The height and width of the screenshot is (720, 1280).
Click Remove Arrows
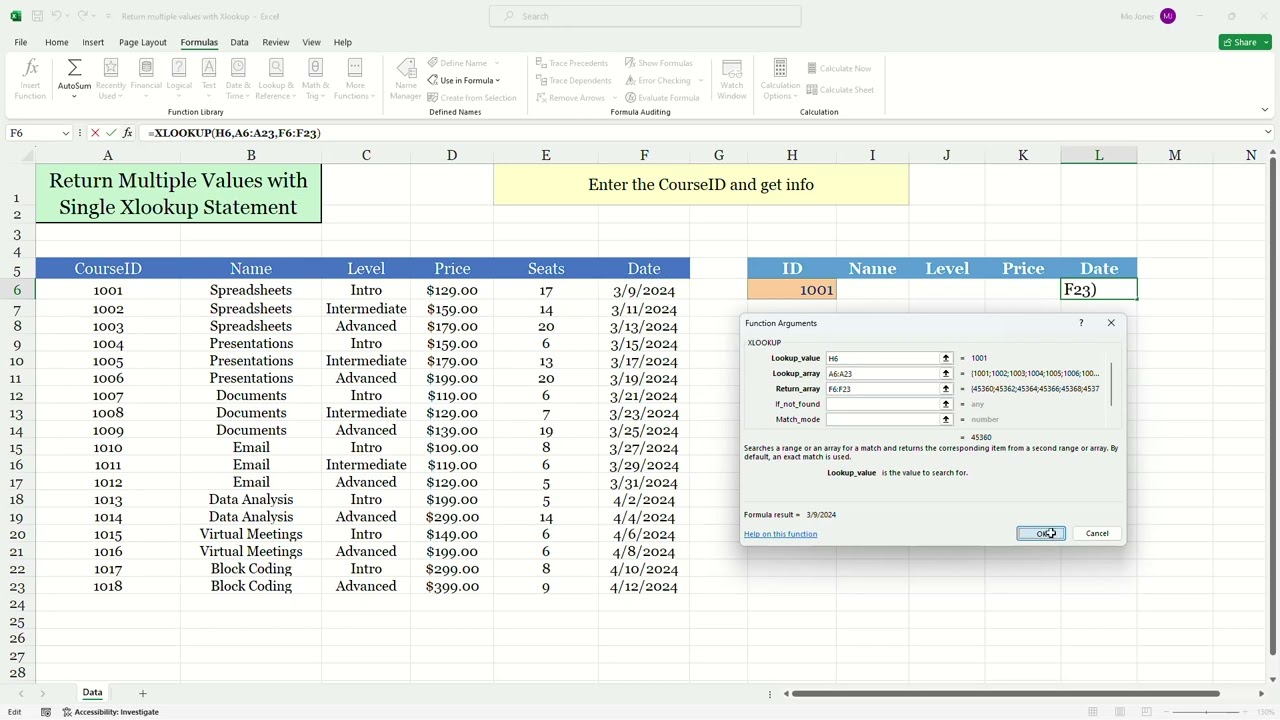pyautogui.click(x=569, y=97)
